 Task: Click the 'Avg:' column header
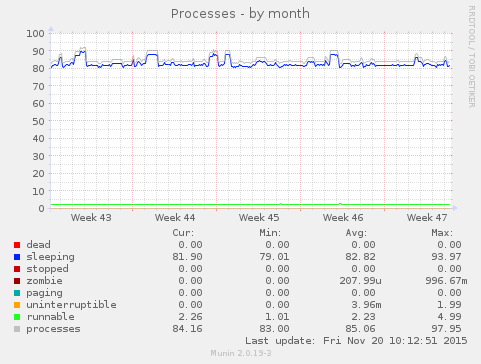[356, 233]
